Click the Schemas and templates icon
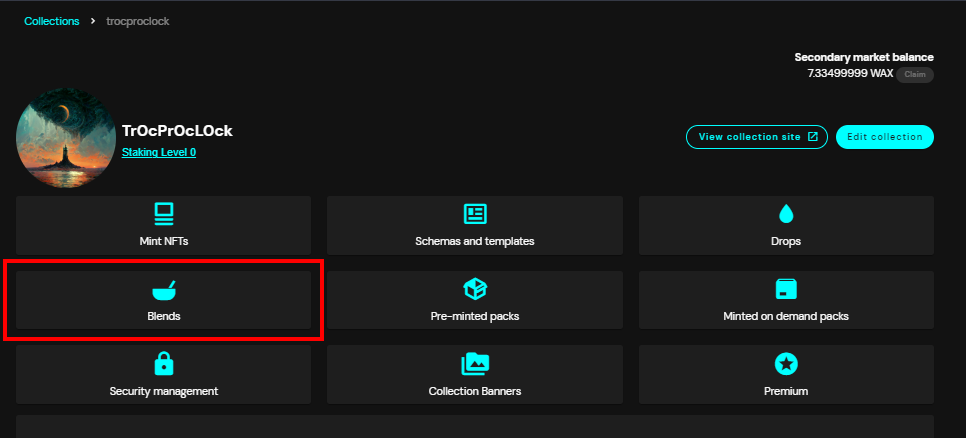The height and width of the screenshot is (438, 966). [475, 214]
